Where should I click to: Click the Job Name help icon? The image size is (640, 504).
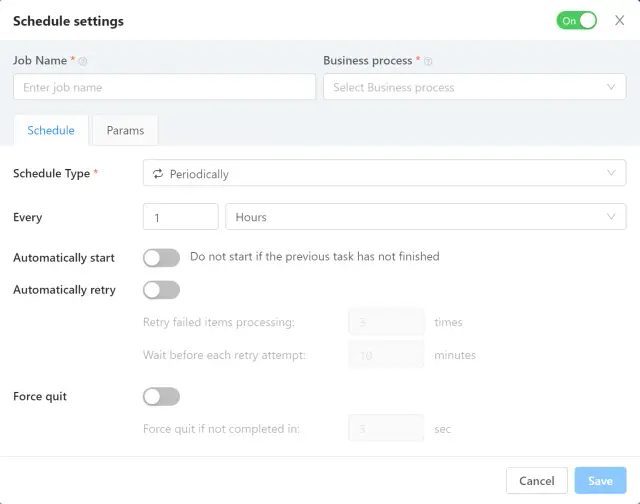pyautogui.click(x=83, y=61)
